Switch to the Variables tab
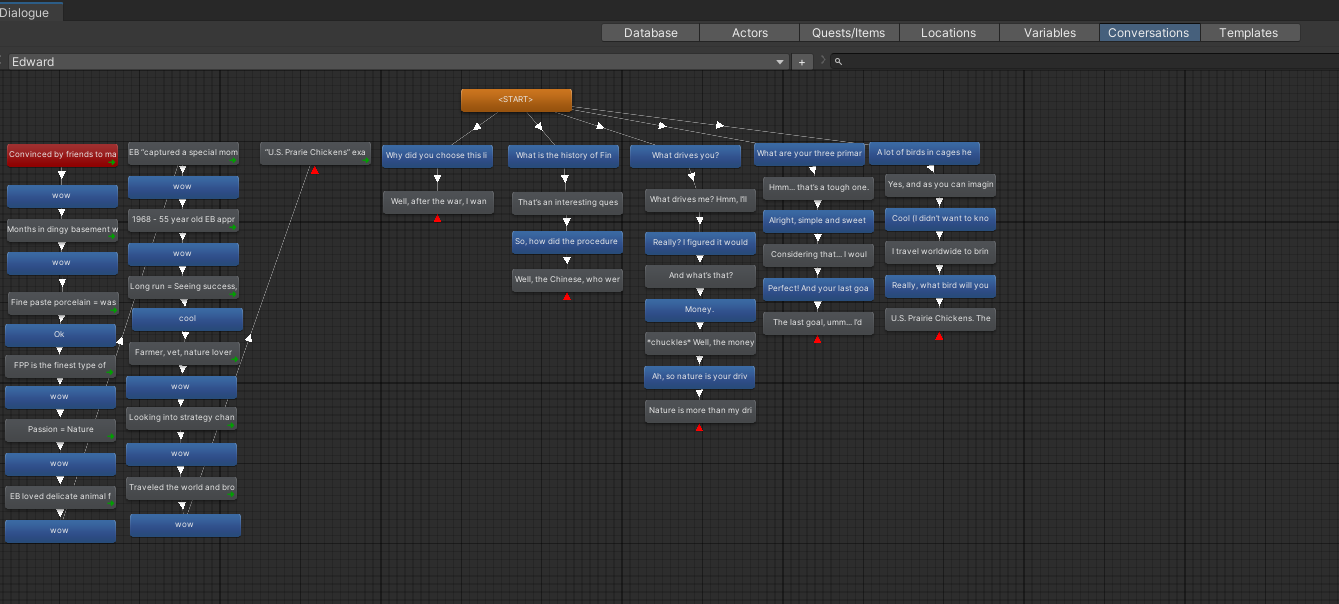This screenshot has width=1339, height=604. [x=1050, y=33]
